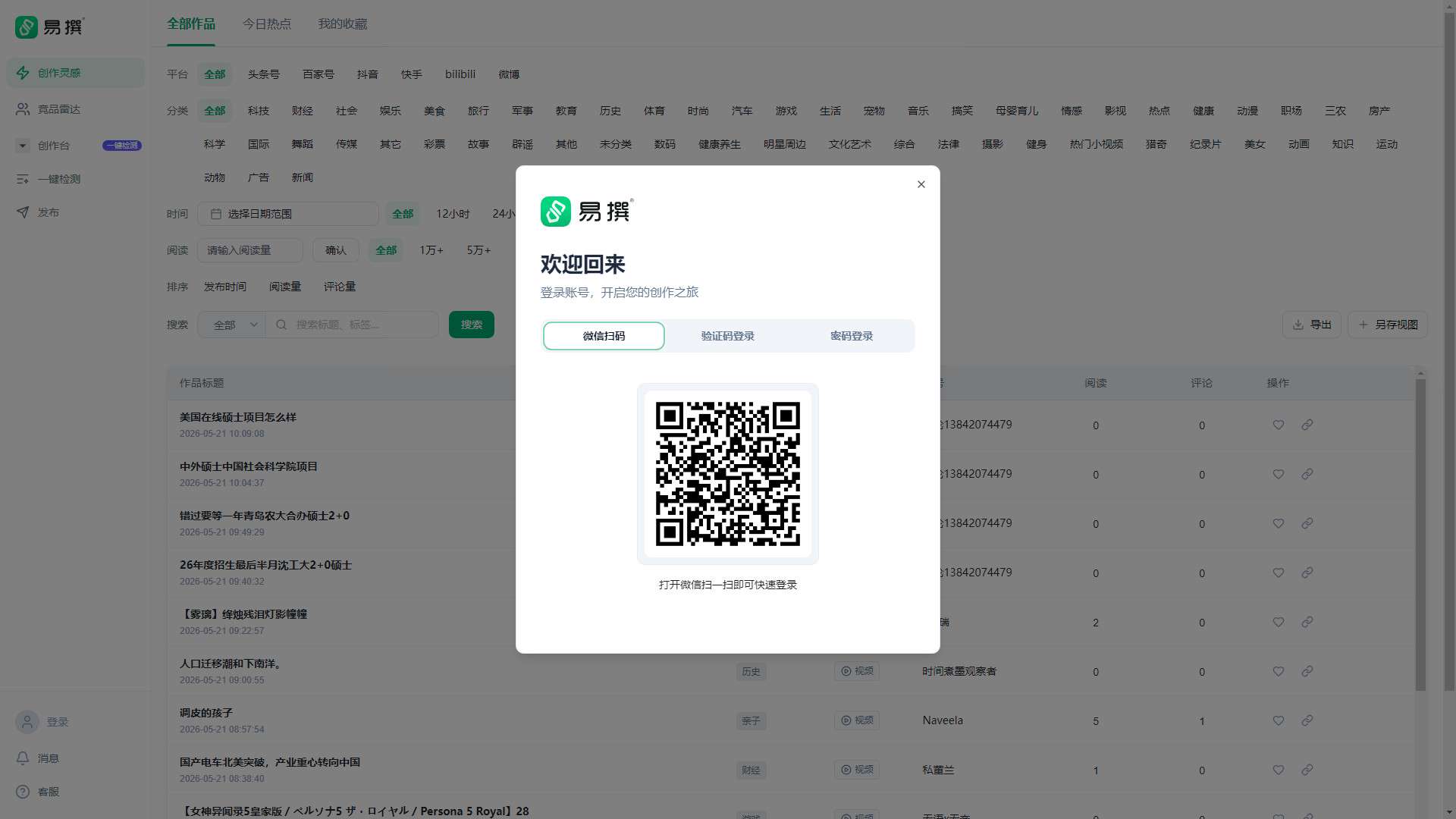This screenshot has width=1456, height=819.
Task: Favorite 中外硕士中国社会科学院项目 with heart icon
Action: pyautogui.click(x=1278, y=474)
